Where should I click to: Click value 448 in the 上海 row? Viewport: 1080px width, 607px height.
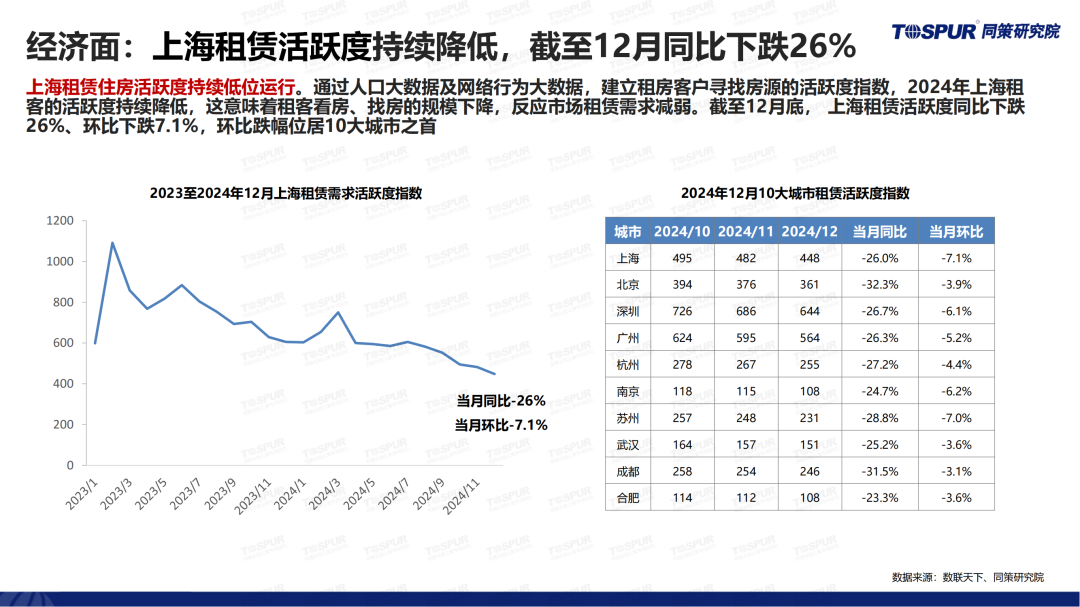point(810,258)
